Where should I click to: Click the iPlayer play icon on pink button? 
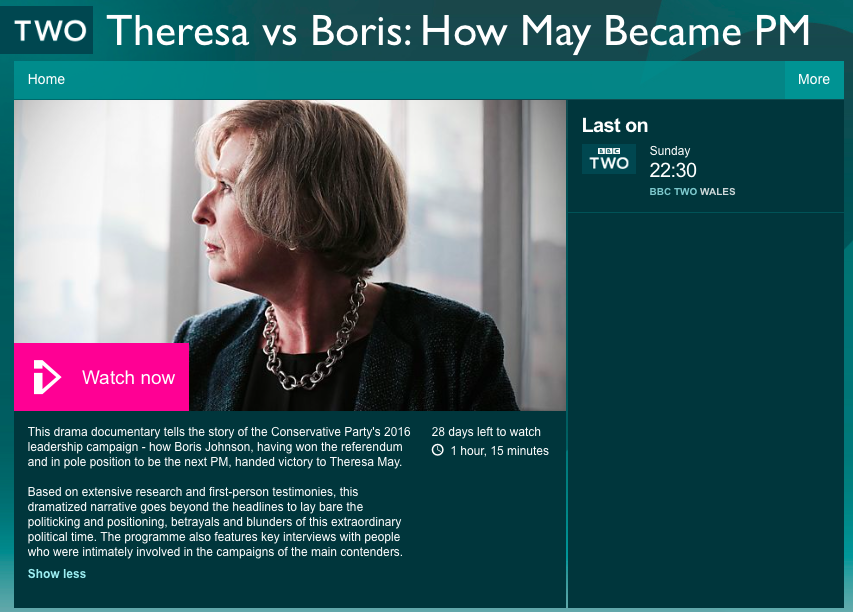(x=47, y=377)
